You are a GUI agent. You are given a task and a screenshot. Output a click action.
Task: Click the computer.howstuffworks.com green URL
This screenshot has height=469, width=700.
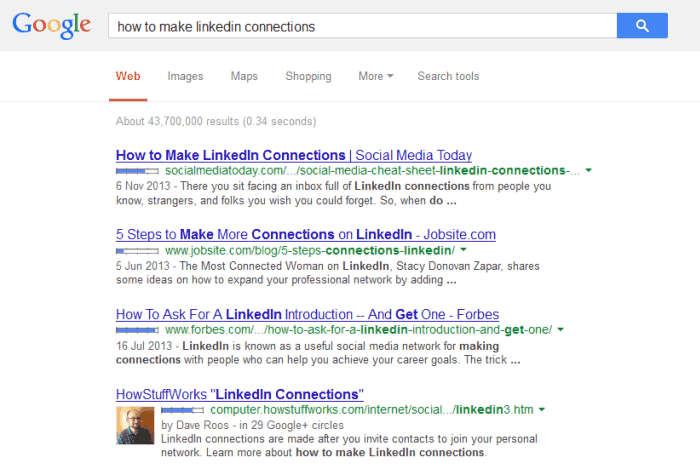click(371, 410)
